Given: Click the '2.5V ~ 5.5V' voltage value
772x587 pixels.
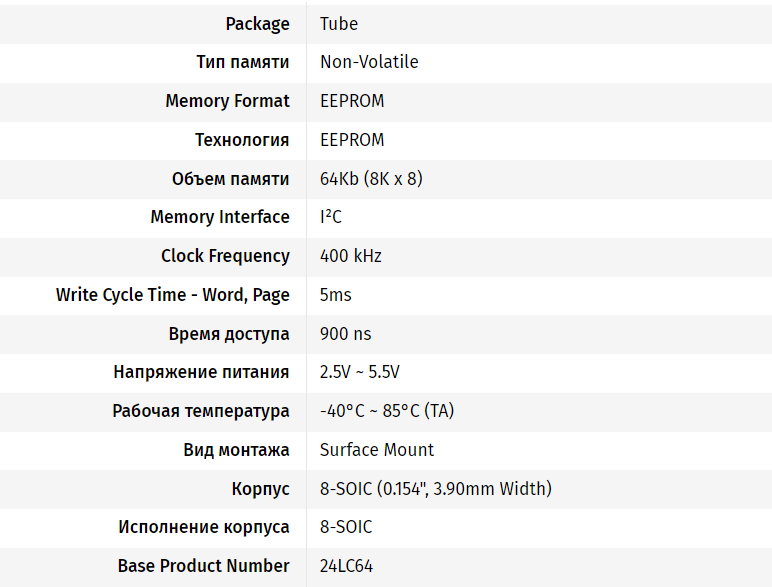Looking at the screenshot, I should coord(360,372).
